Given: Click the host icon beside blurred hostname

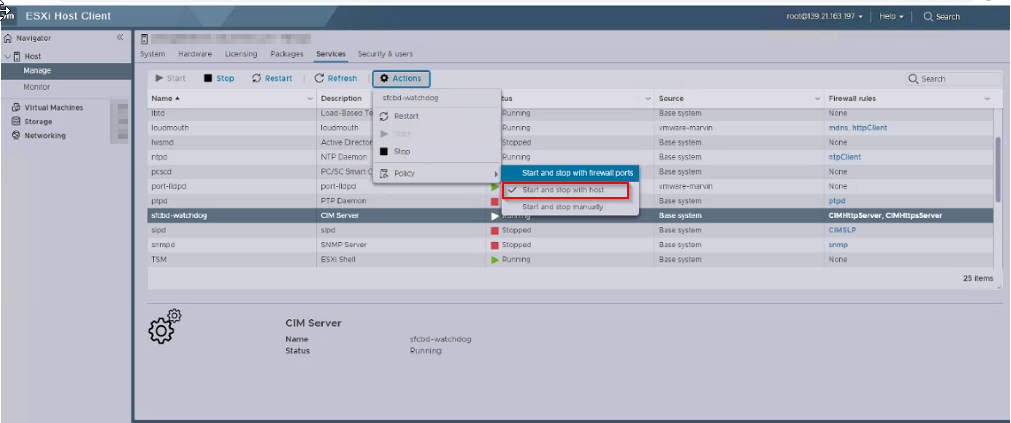Looking at the screenshot, I should pos(144,39).
